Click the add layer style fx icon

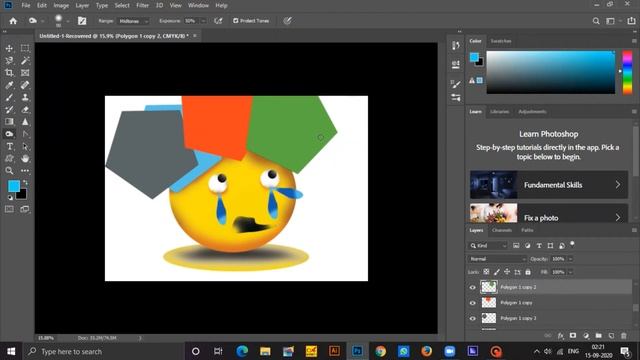pos(560,336)
